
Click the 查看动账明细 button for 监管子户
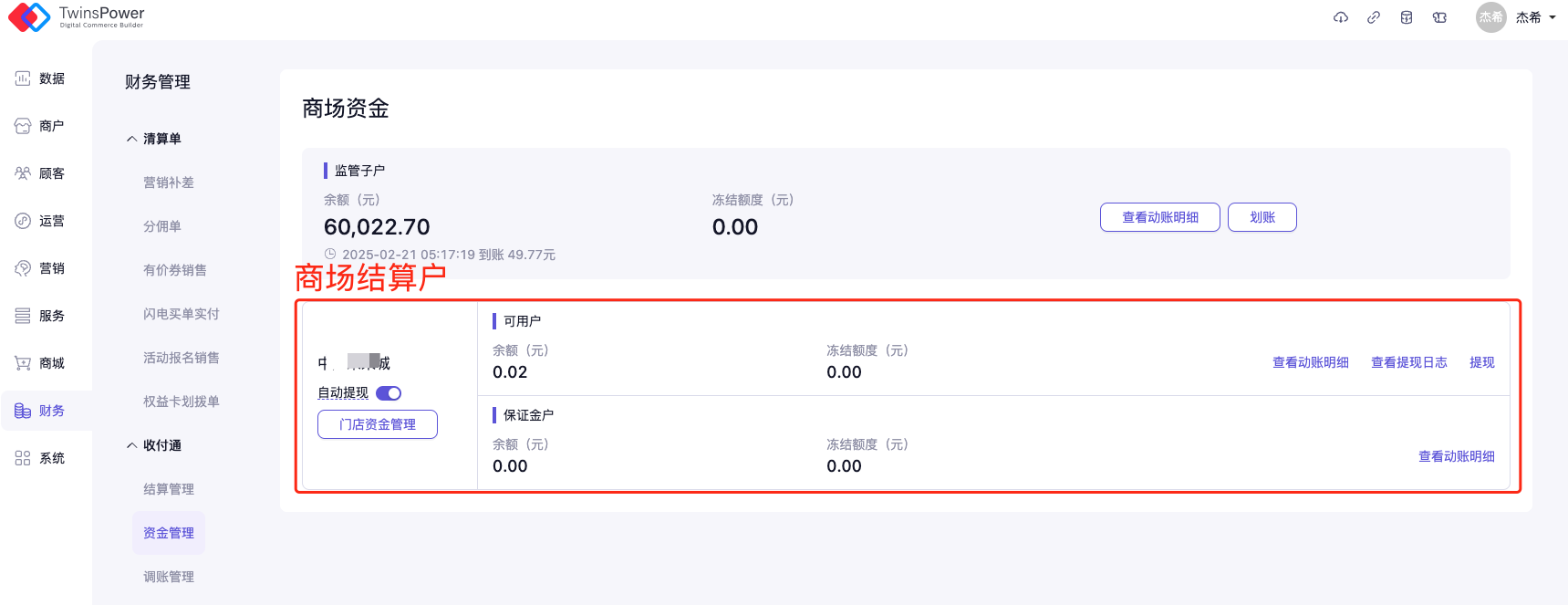[x=1159, y=217]
